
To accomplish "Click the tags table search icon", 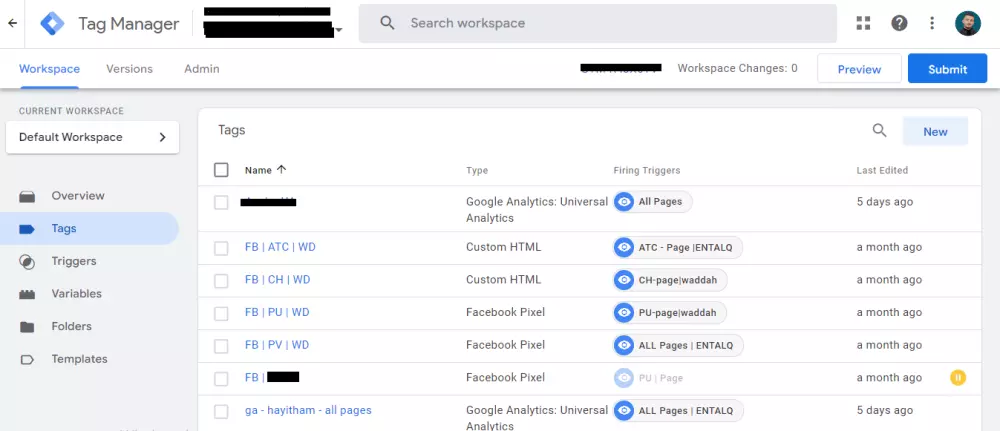I will click(880, 130).
